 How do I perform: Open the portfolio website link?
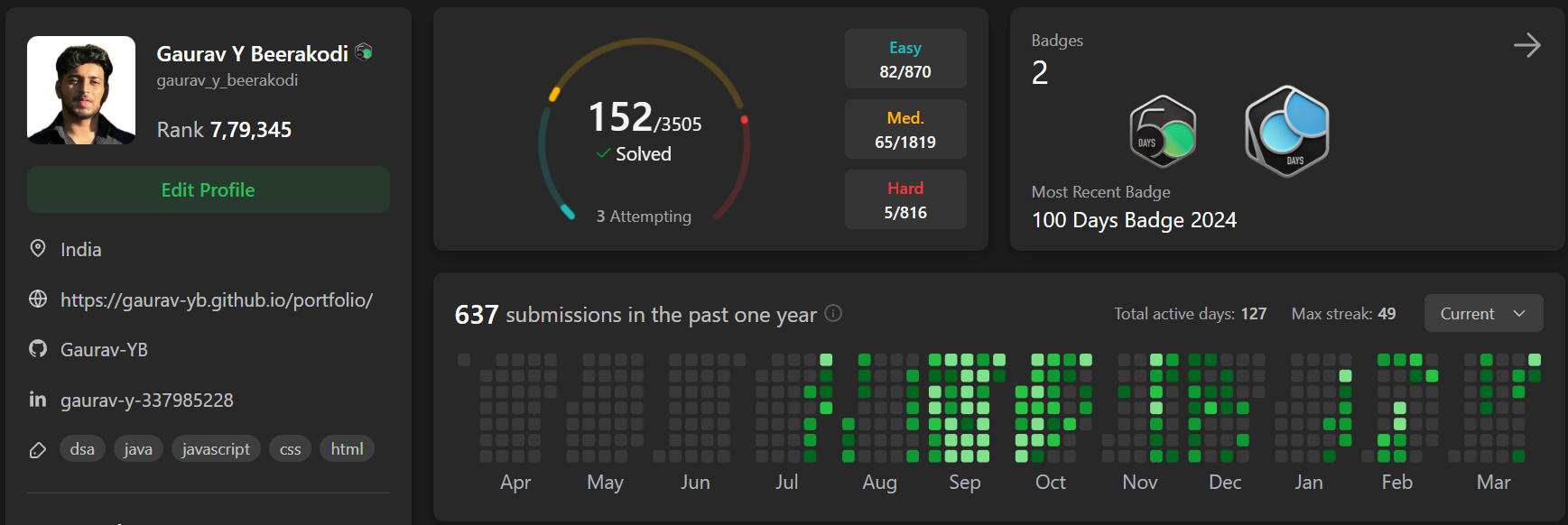click(x=217, y=299)
